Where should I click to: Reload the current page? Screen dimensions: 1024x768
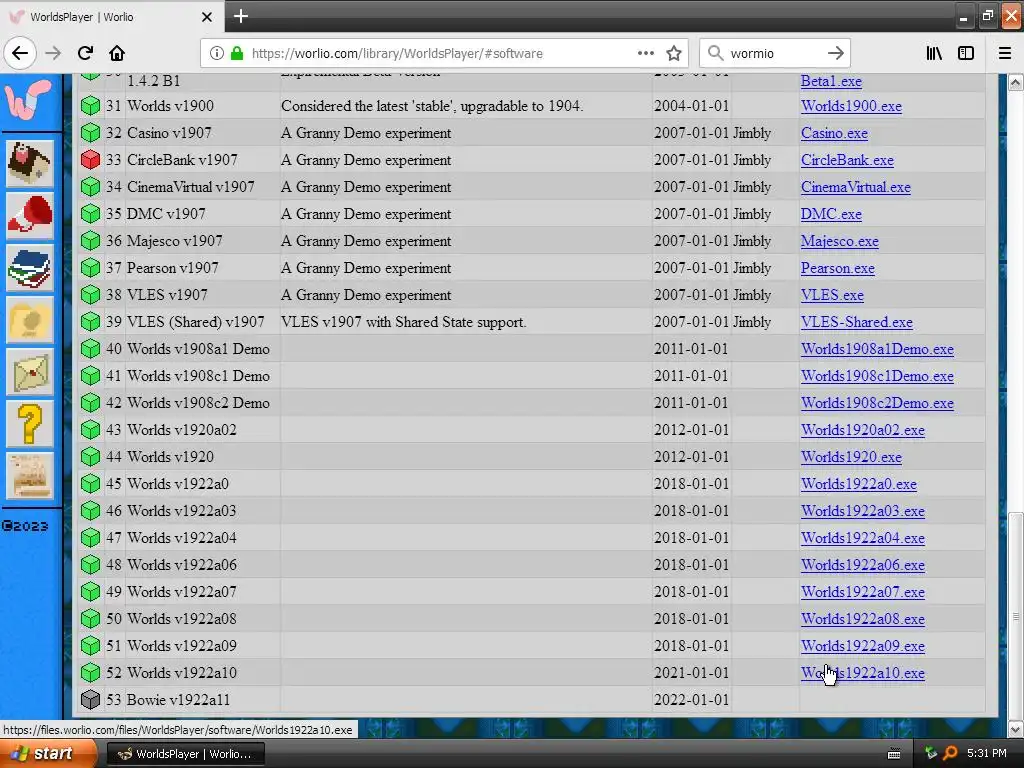[x=85, y=53]
